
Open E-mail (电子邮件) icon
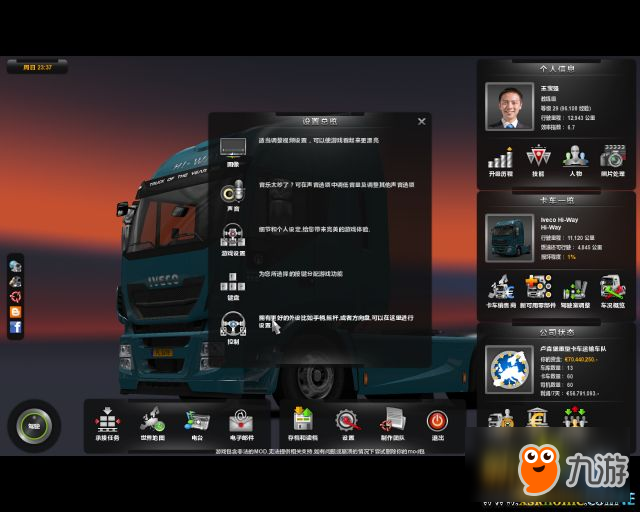(242, 421)
